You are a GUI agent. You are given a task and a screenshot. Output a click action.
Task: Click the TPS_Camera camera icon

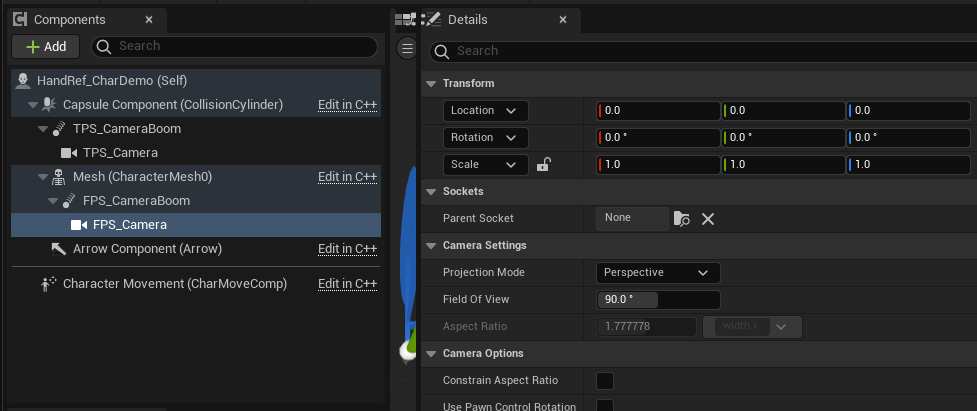coord(69,153)
